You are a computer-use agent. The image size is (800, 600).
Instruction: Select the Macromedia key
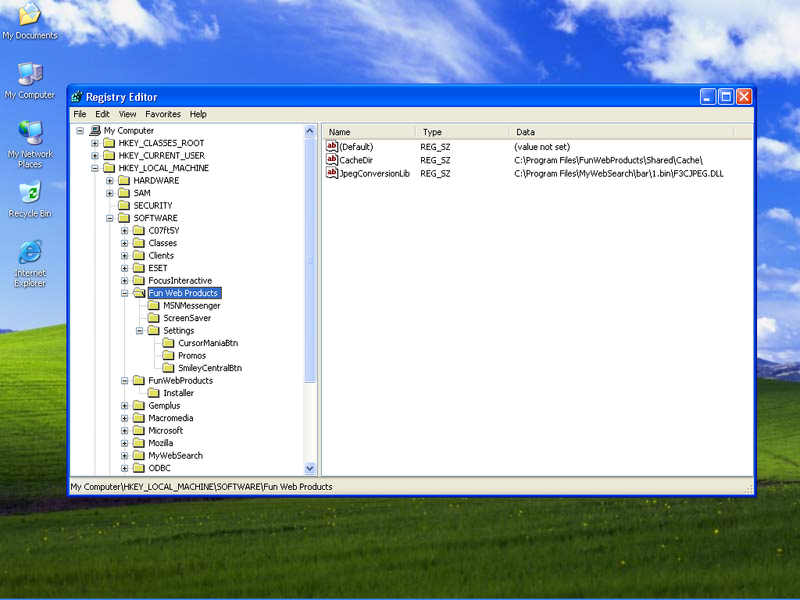click(x=170, y=418)
